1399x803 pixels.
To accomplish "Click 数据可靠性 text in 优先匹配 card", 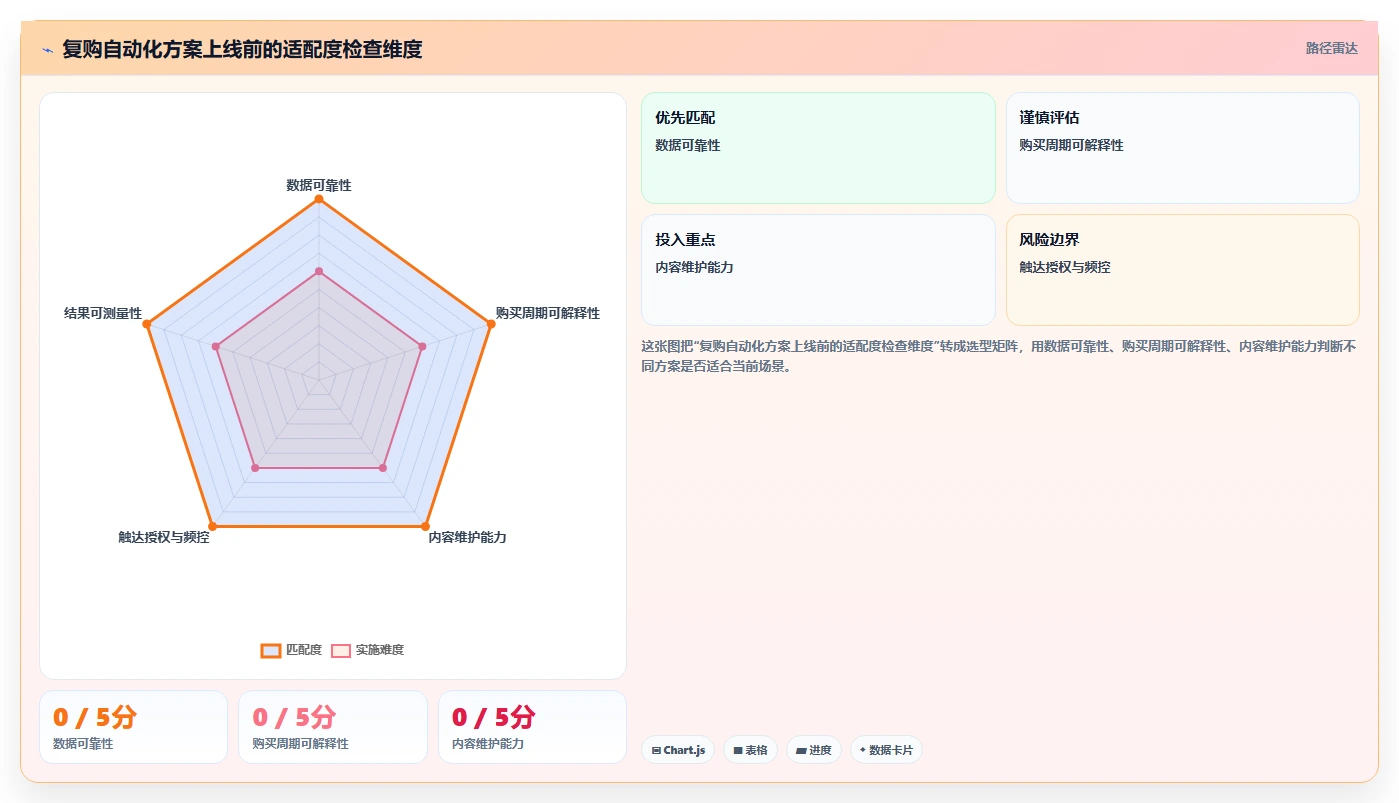I will [x=688, y=145].
